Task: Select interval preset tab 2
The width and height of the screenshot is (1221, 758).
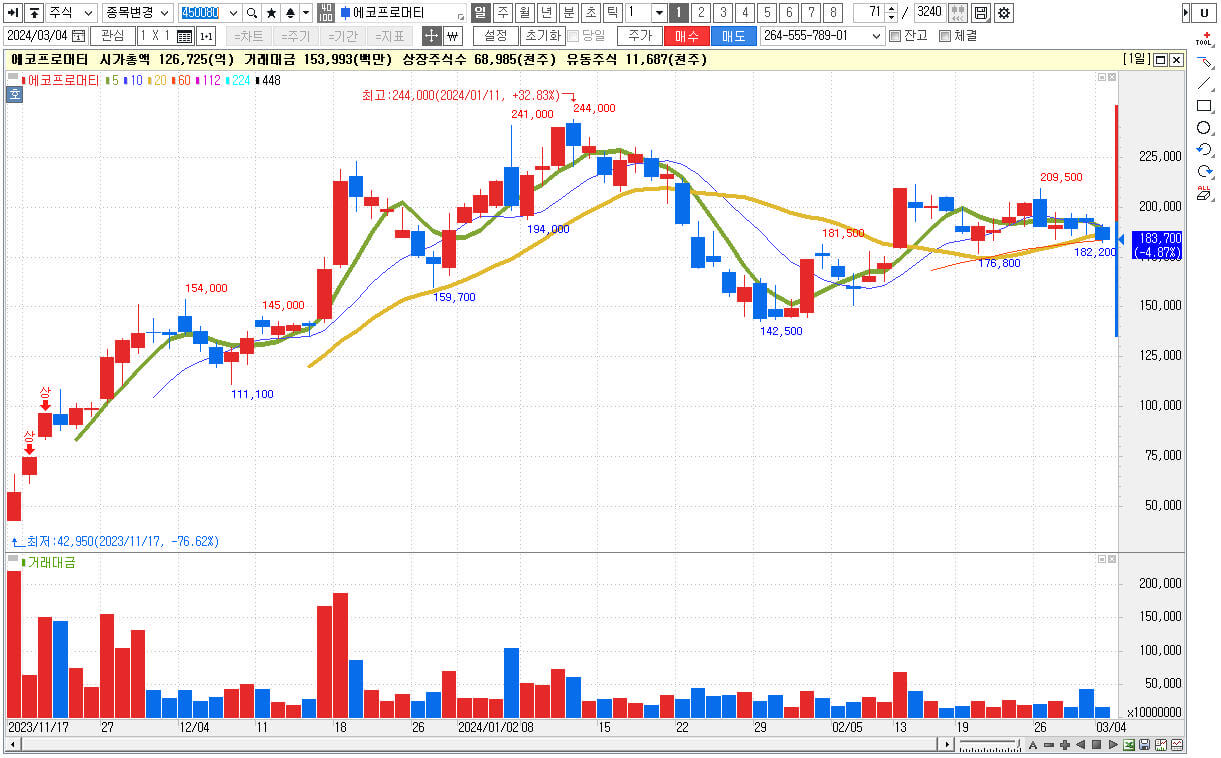Action: tap(701, 13)
